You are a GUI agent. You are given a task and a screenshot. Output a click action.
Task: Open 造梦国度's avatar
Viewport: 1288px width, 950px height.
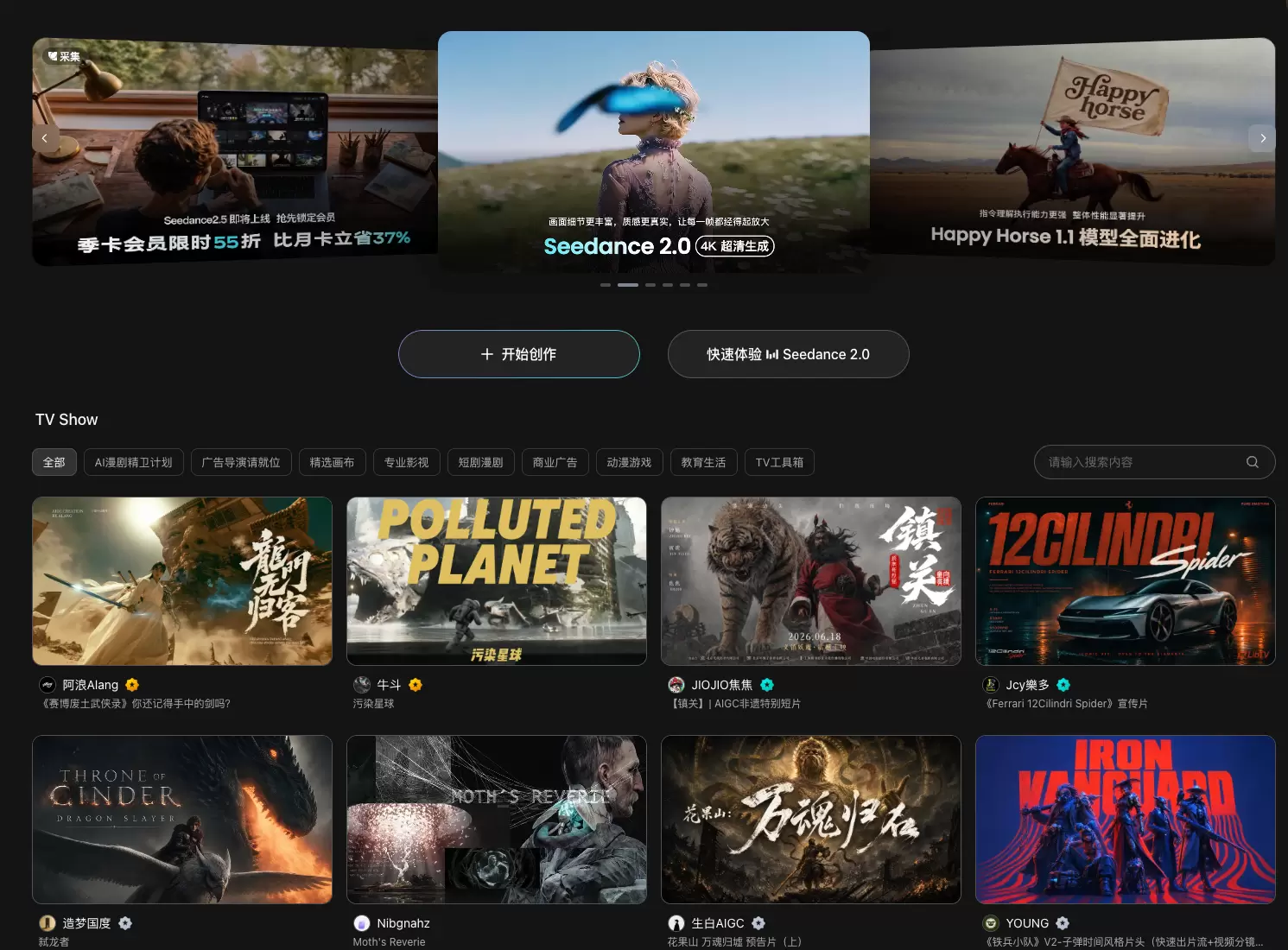coord(48,923)
